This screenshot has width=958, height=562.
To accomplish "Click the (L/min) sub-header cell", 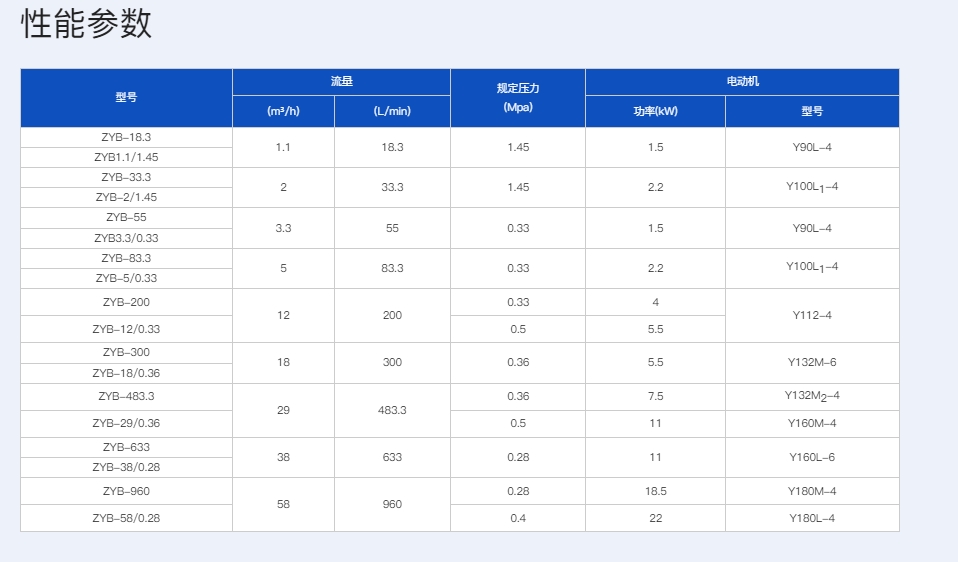I will tap(392, 111).
